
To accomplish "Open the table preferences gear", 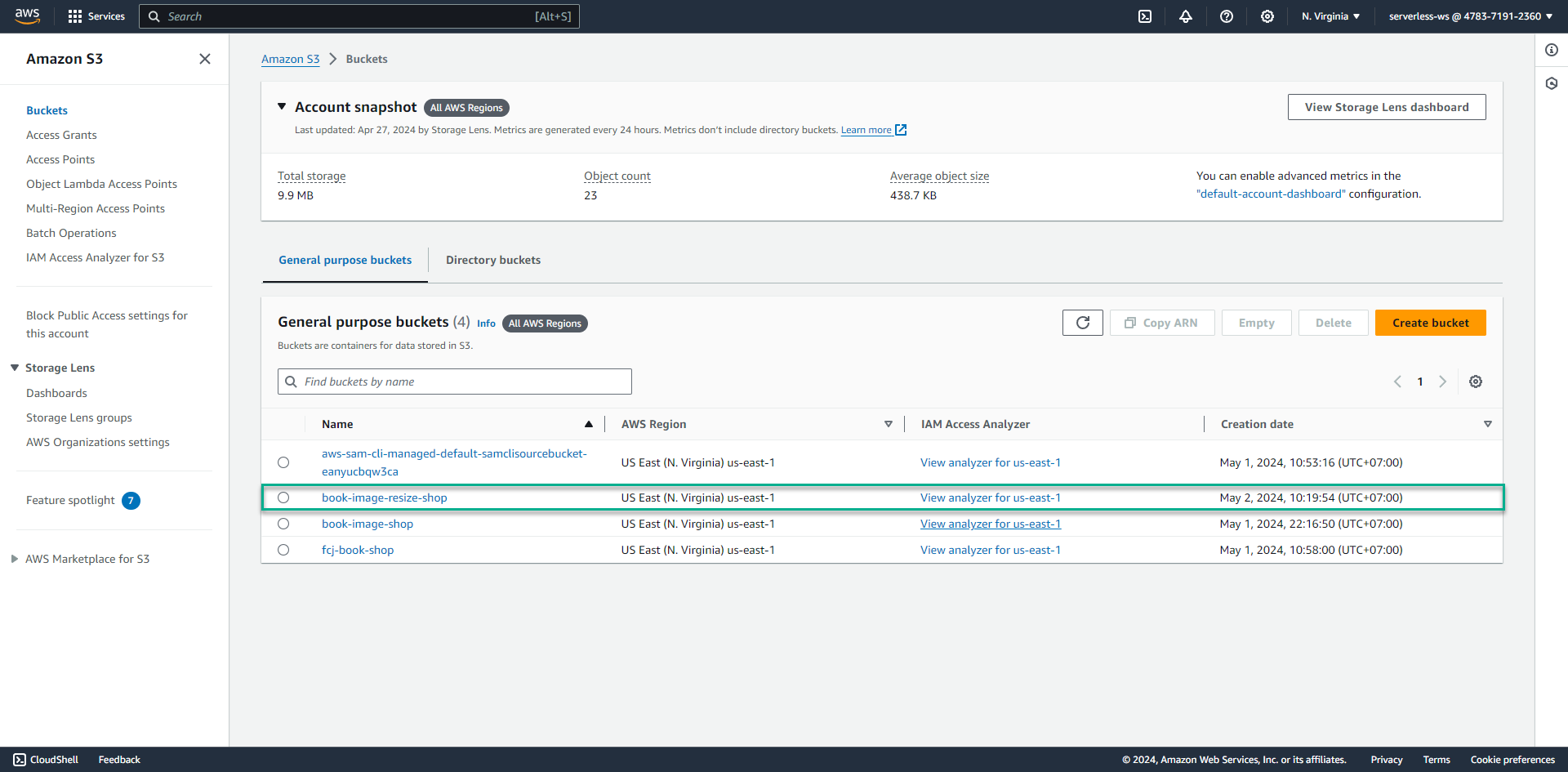I will pyautogui.click(x=1476, y=382).
